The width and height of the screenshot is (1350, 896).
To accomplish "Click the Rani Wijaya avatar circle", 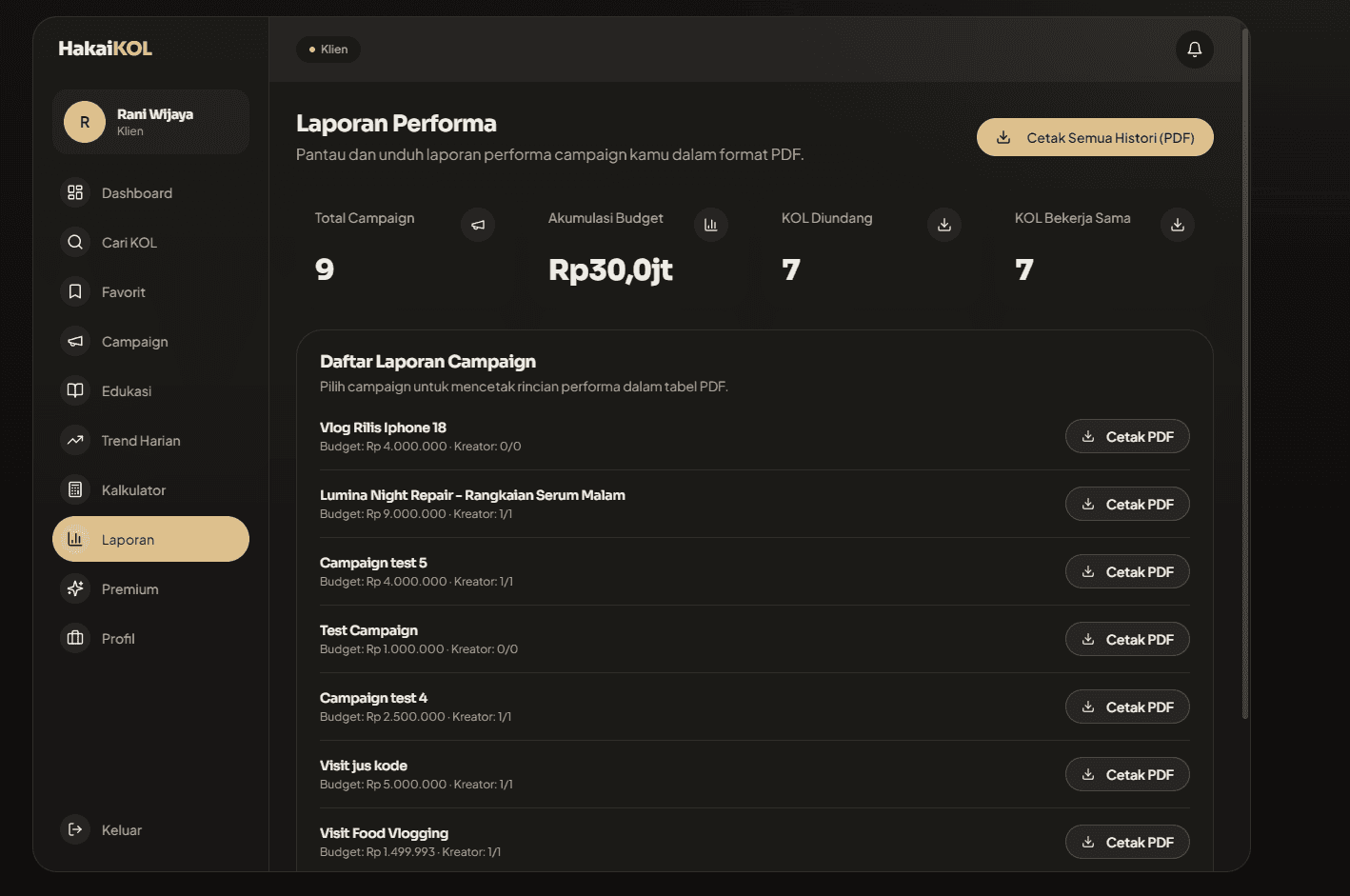I will 85,122.
